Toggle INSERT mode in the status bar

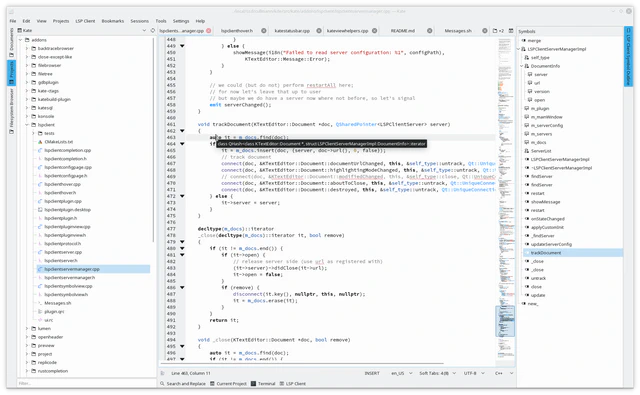pyautogui.click(x=372, y=373)
